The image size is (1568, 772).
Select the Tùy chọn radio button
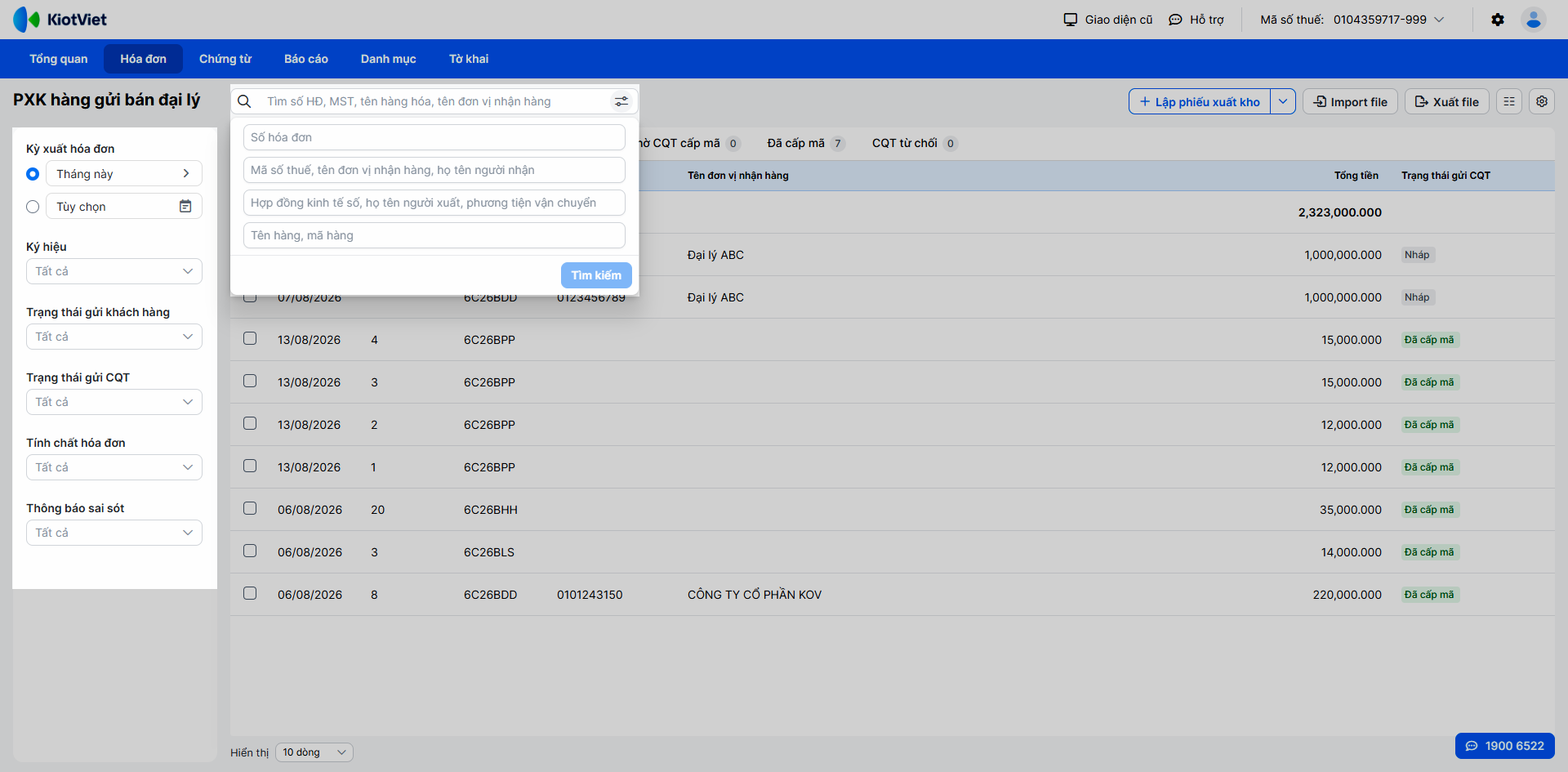tap(33, 207)
